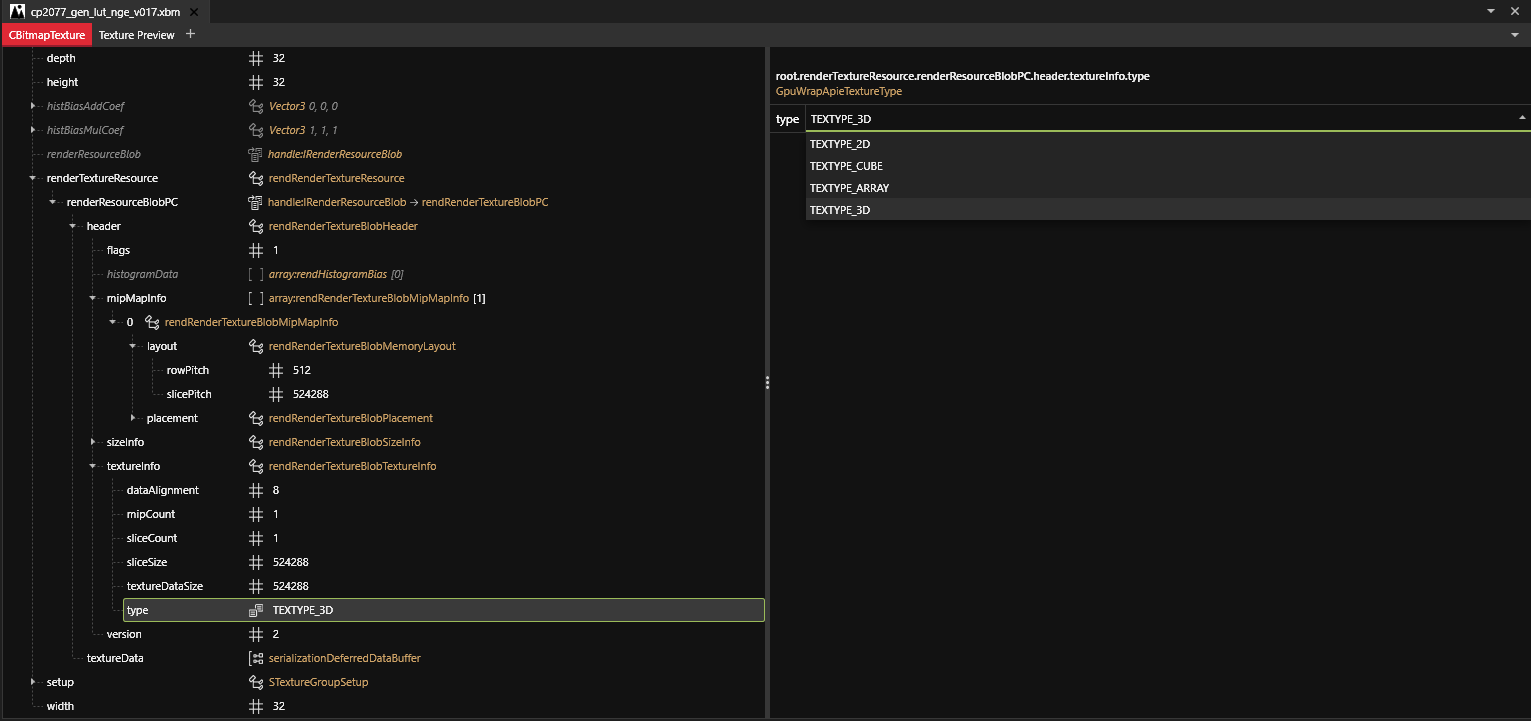The height and width of the screenshot is (721, 1531).
Task: Expand the placement node
Action: pos(133,418)
